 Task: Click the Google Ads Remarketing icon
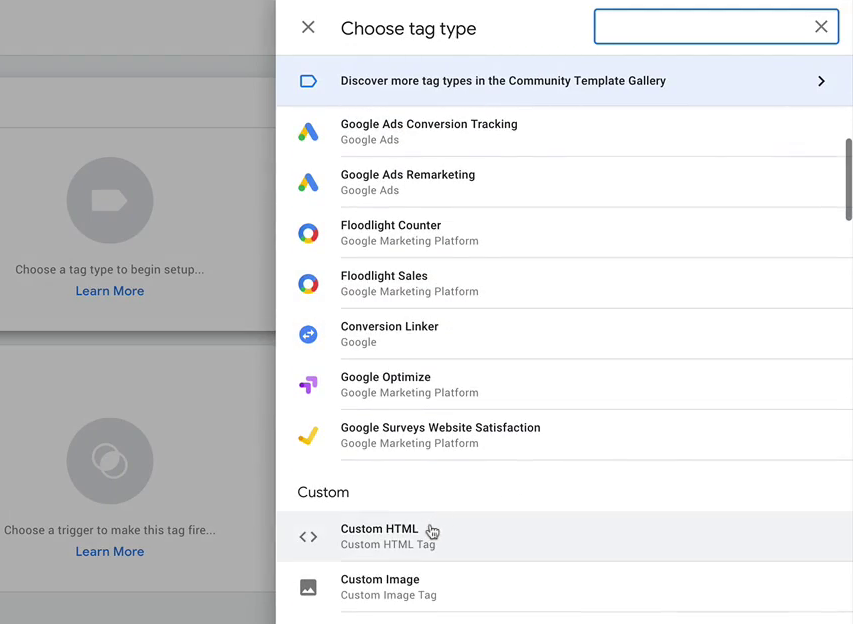[308, 183]
